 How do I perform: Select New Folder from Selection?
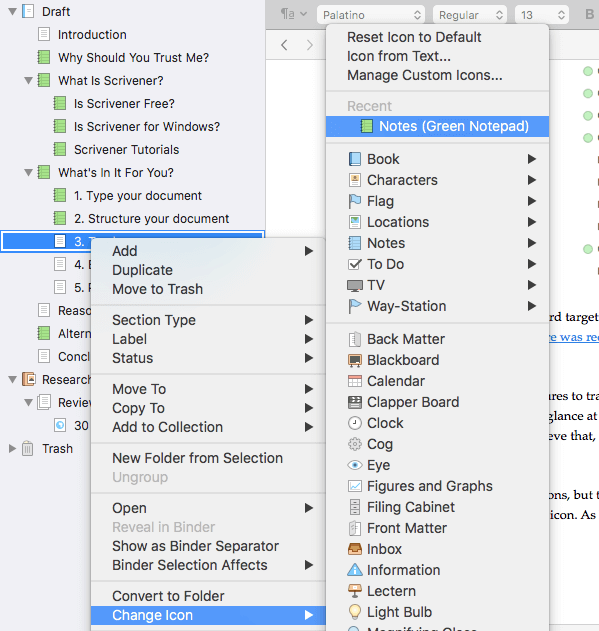(209, 458)
